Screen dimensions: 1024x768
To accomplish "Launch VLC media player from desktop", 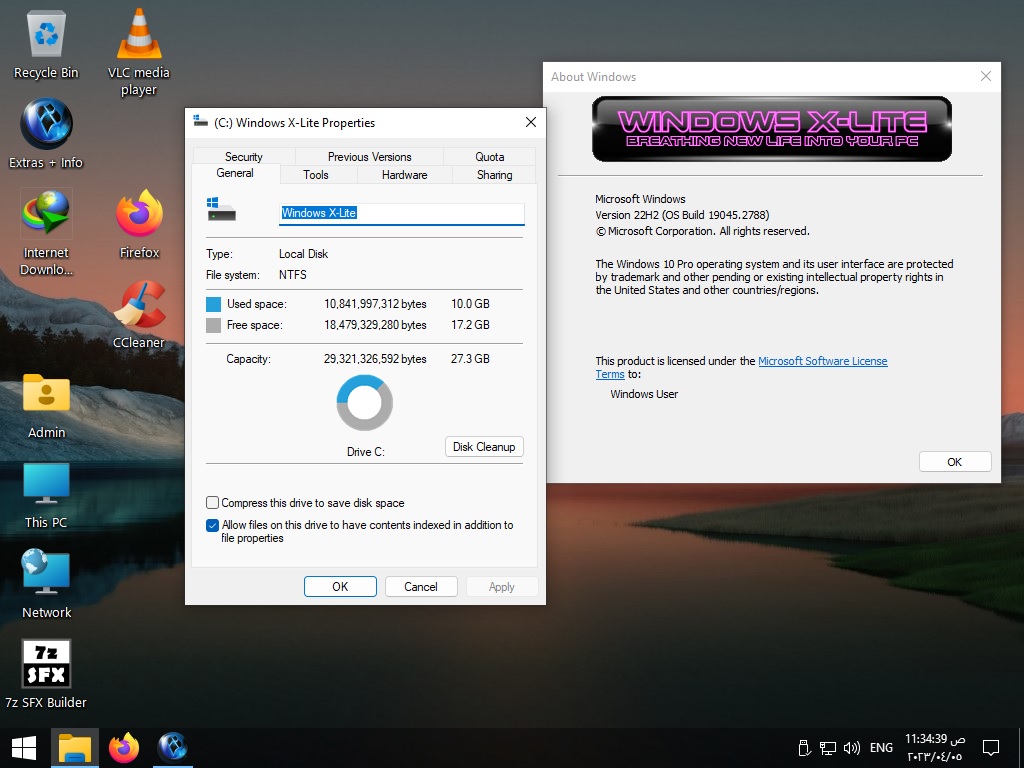I will point(138,52).
